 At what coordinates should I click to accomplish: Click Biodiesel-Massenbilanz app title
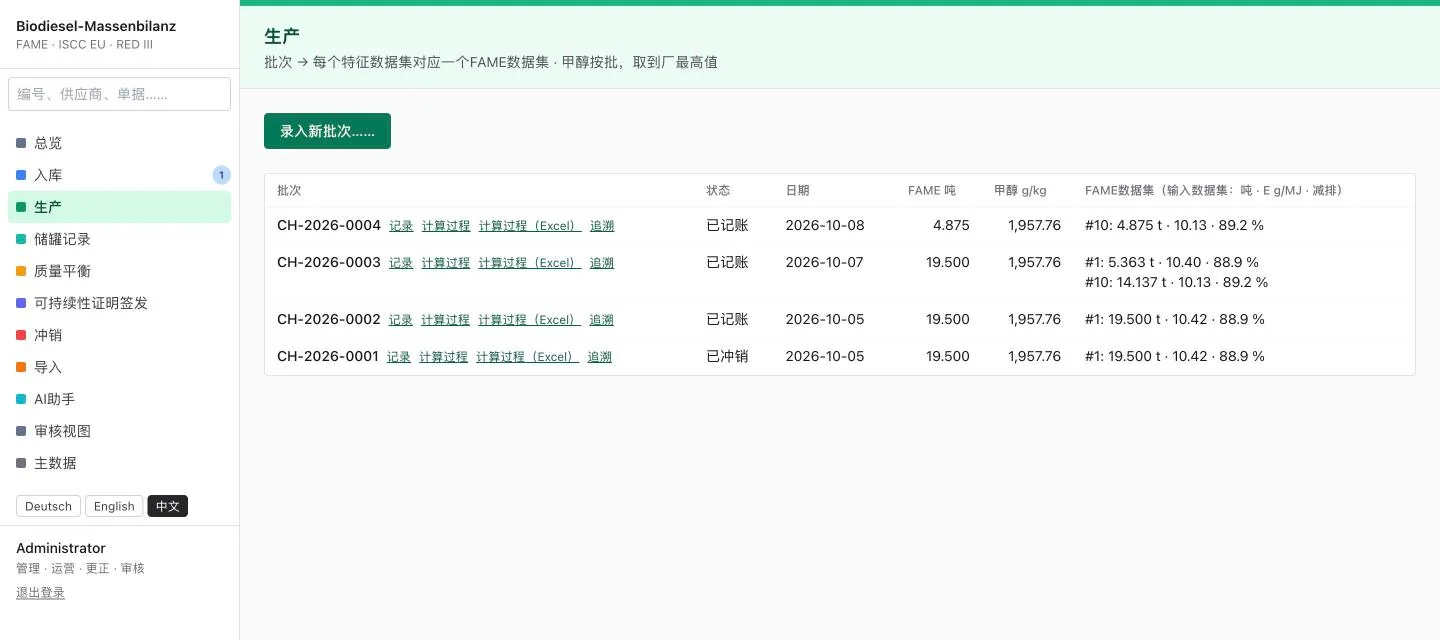[x=96, y=26]
